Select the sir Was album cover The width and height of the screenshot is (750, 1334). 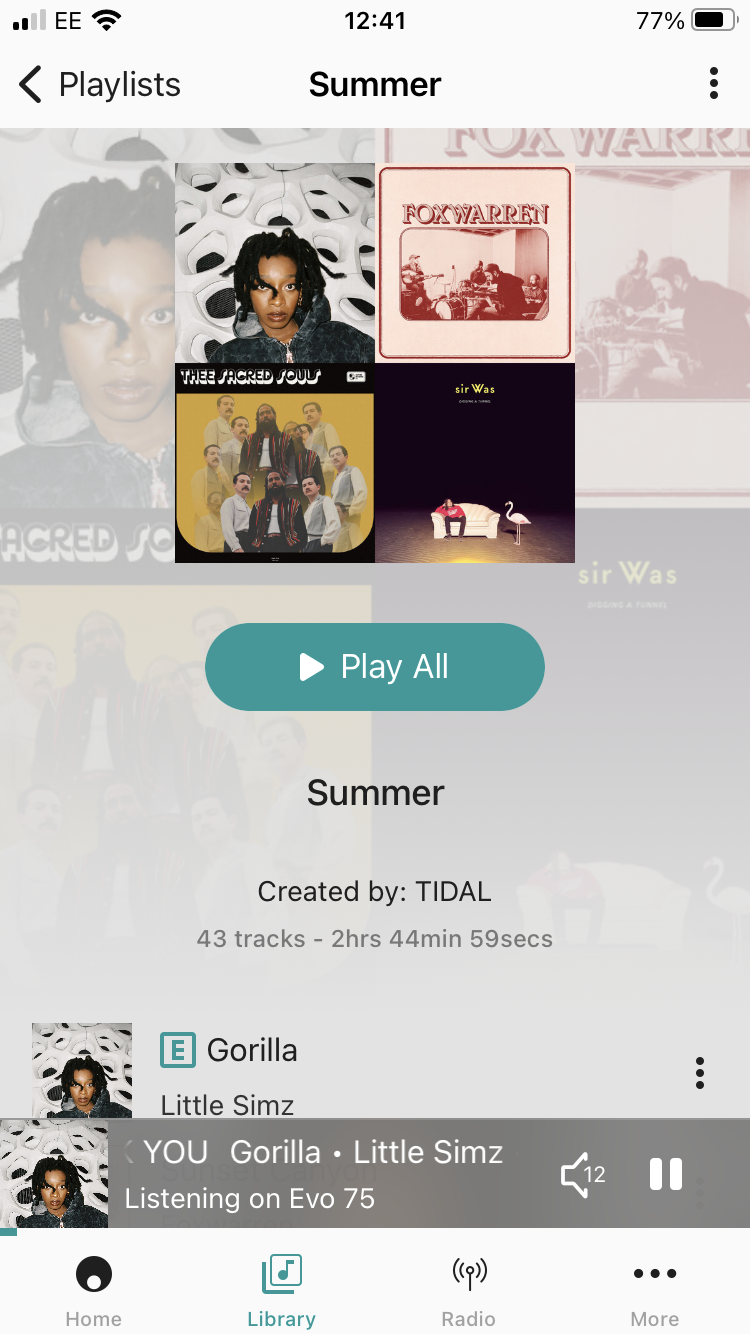[475, 463]
